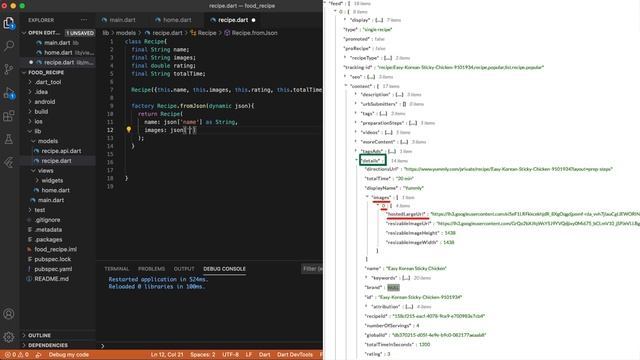Open the PROBLEMS panel tab
The height and width of the screenshot is (360, 640).
(x=151, y=269)
